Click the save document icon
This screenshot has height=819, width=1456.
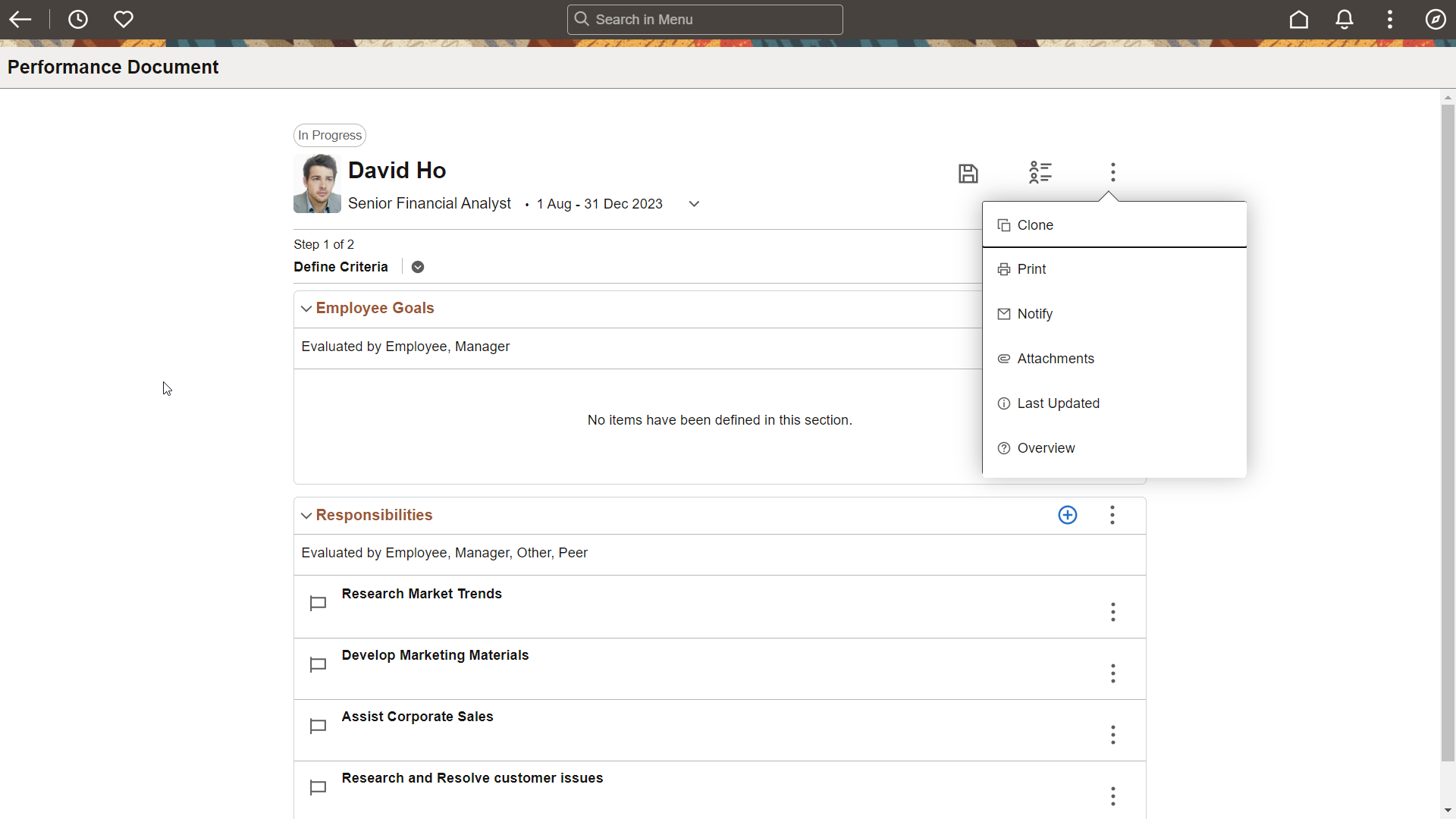point(968,173)
